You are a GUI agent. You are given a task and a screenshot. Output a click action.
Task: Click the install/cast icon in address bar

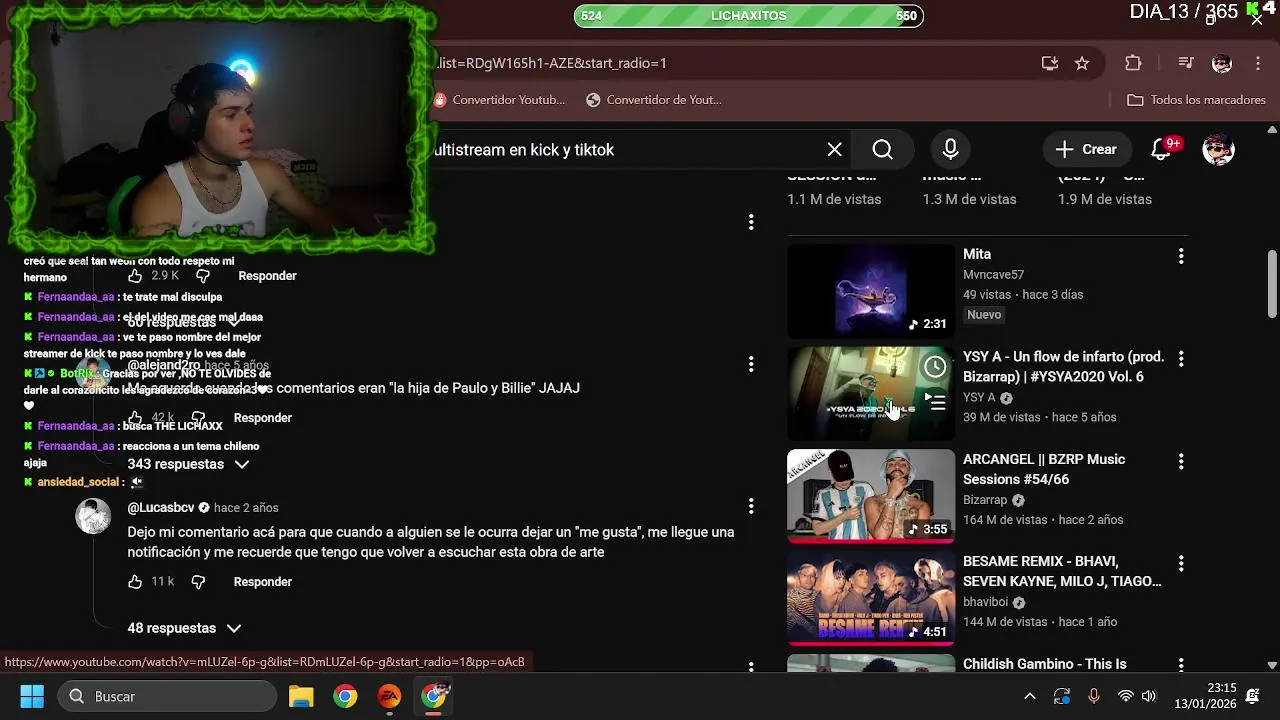tap(1050, 63)
